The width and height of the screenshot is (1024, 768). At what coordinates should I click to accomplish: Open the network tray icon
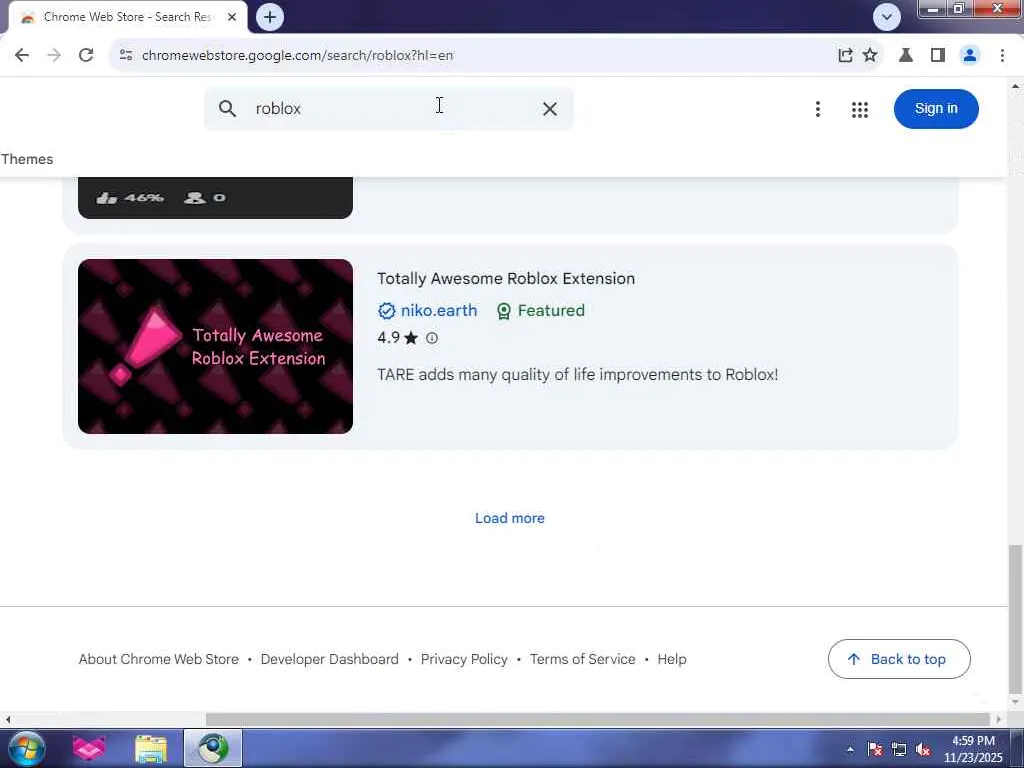pos(899,749)
